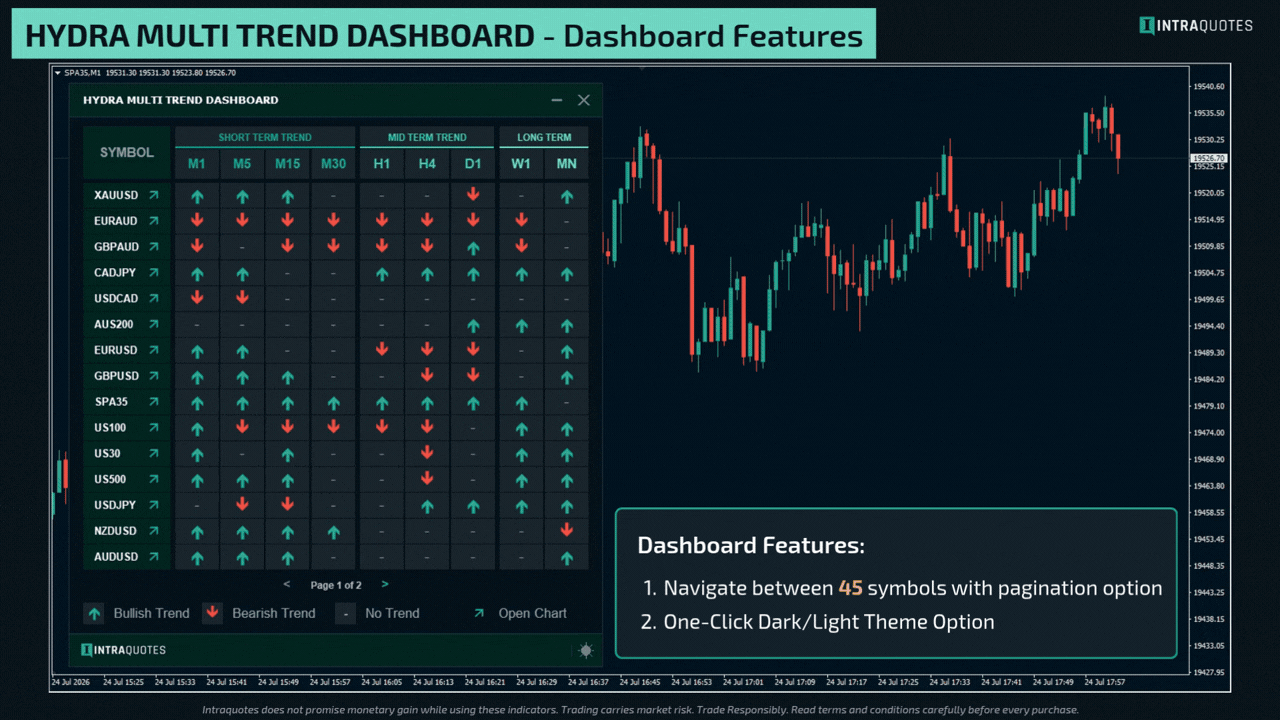Select the M15 timeframe column header
The height and width of the screenshot is (720, 1280).
click(x=288, y=163)
